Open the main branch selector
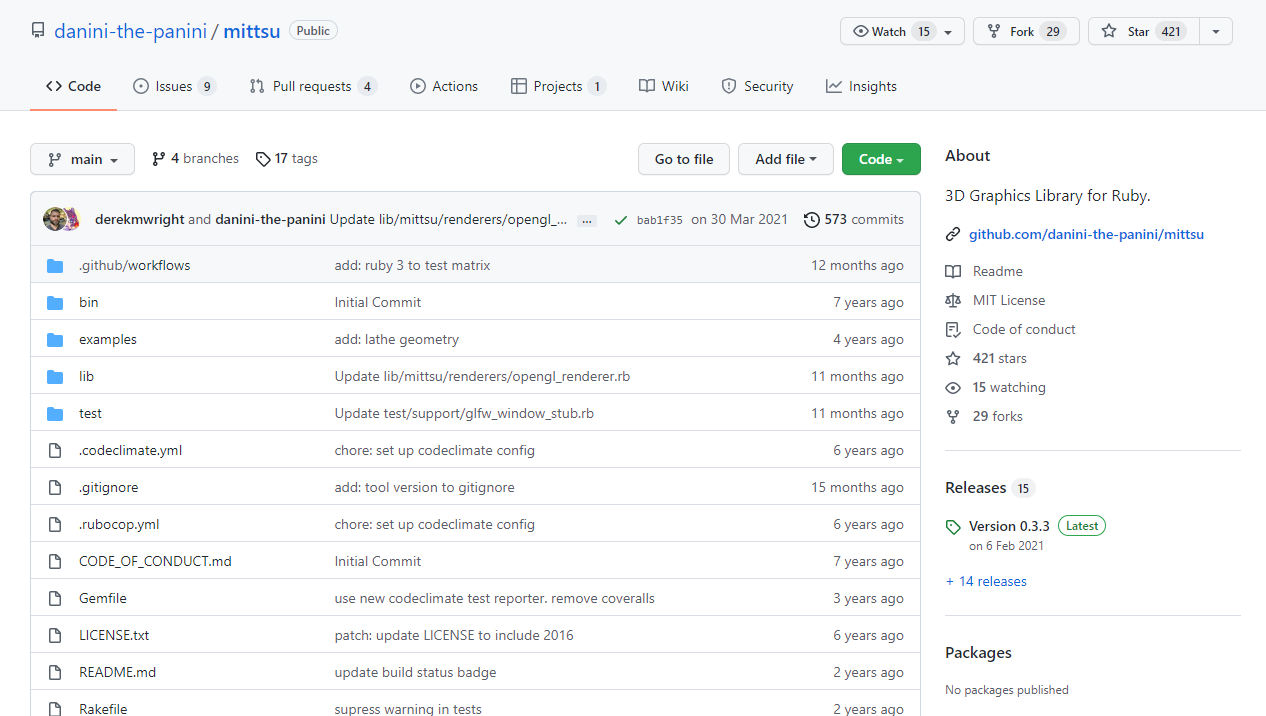Viewport: 1266px width, 716px height. pos(82,159)
